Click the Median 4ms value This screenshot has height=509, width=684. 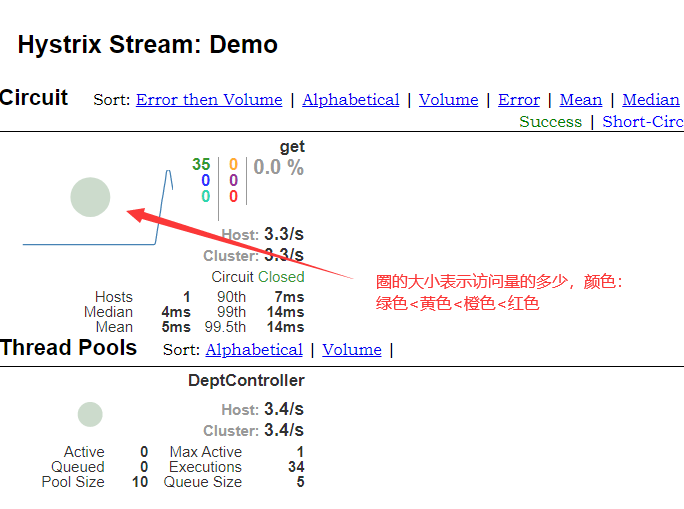[176, 312]
